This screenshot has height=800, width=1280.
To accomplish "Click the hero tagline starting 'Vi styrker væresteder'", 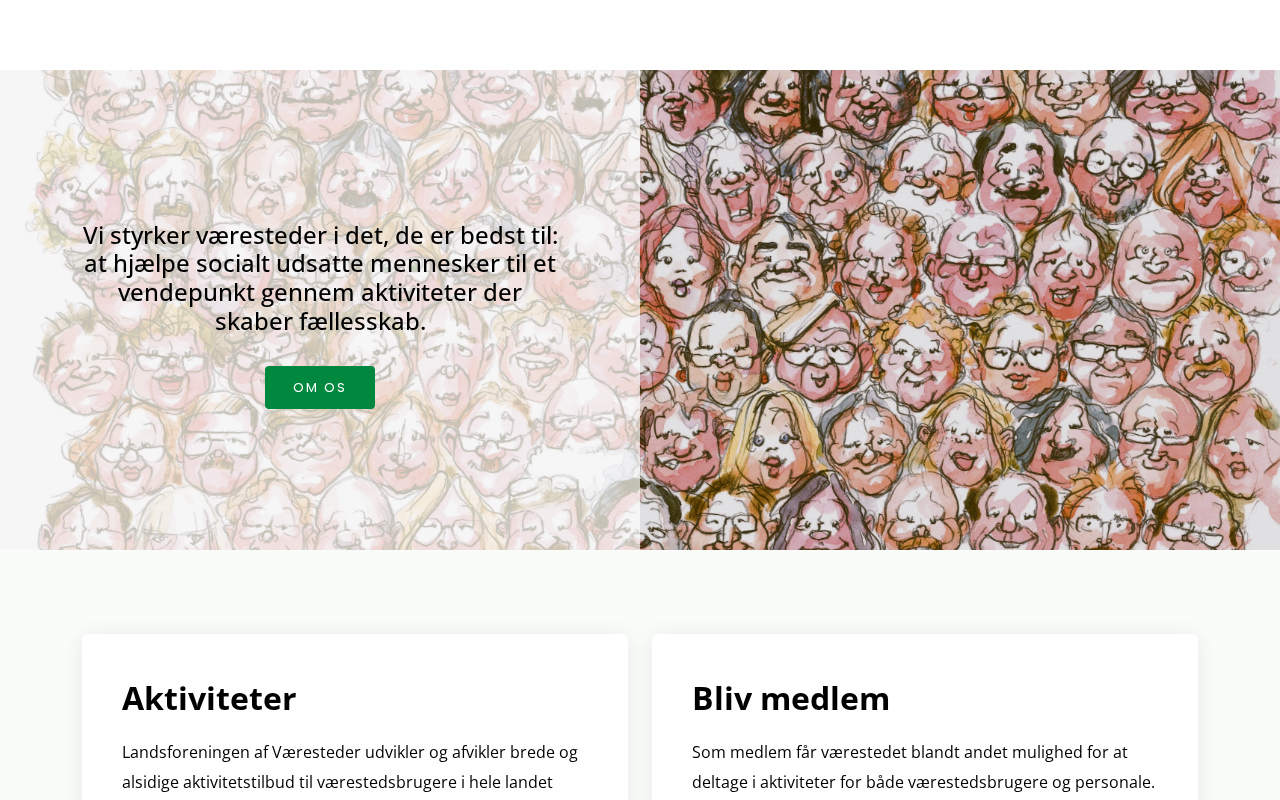I will click(320, 278).
